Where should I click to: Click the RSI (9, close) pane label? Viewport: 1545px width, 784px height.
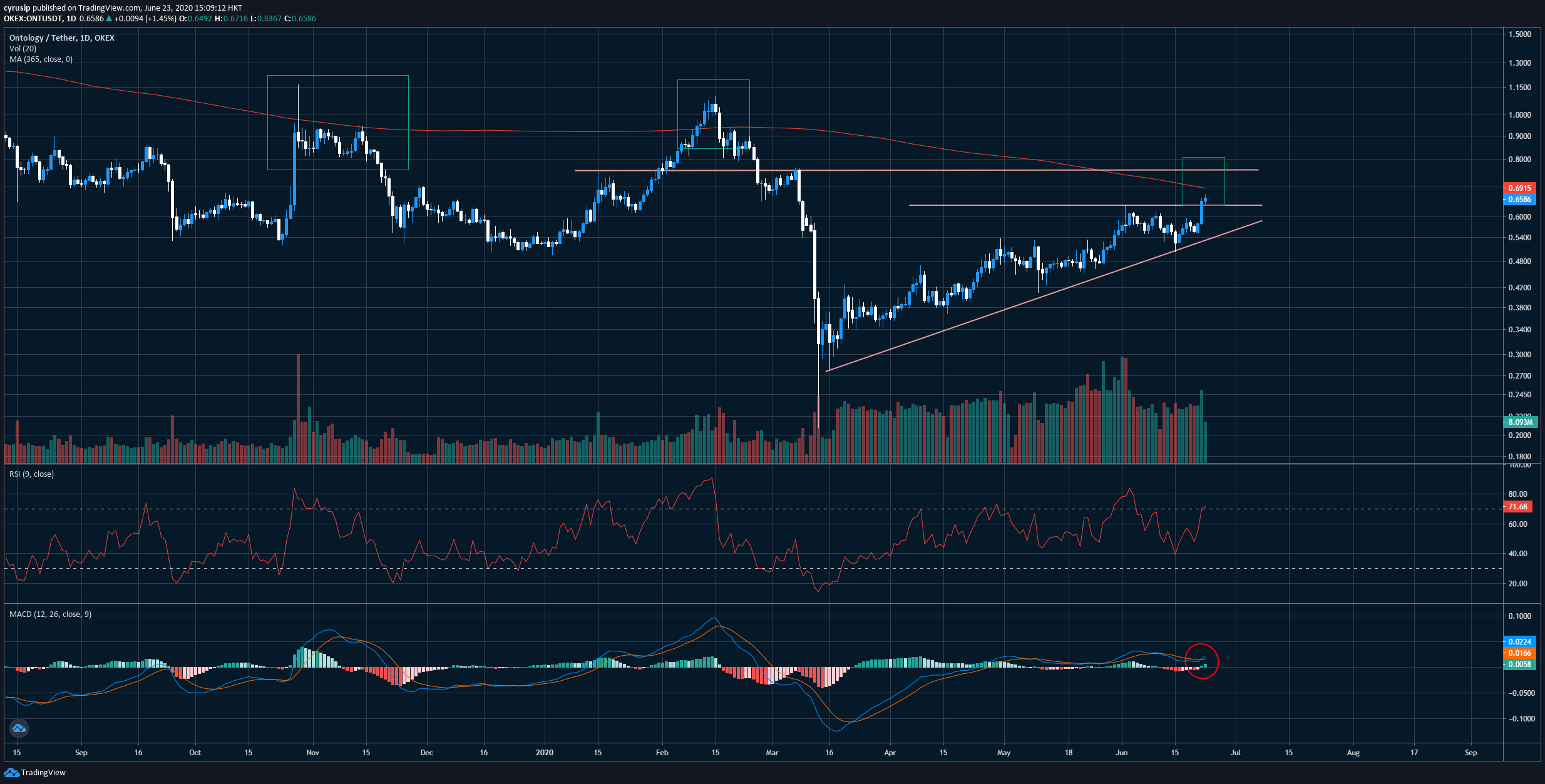tap(31, 474)
